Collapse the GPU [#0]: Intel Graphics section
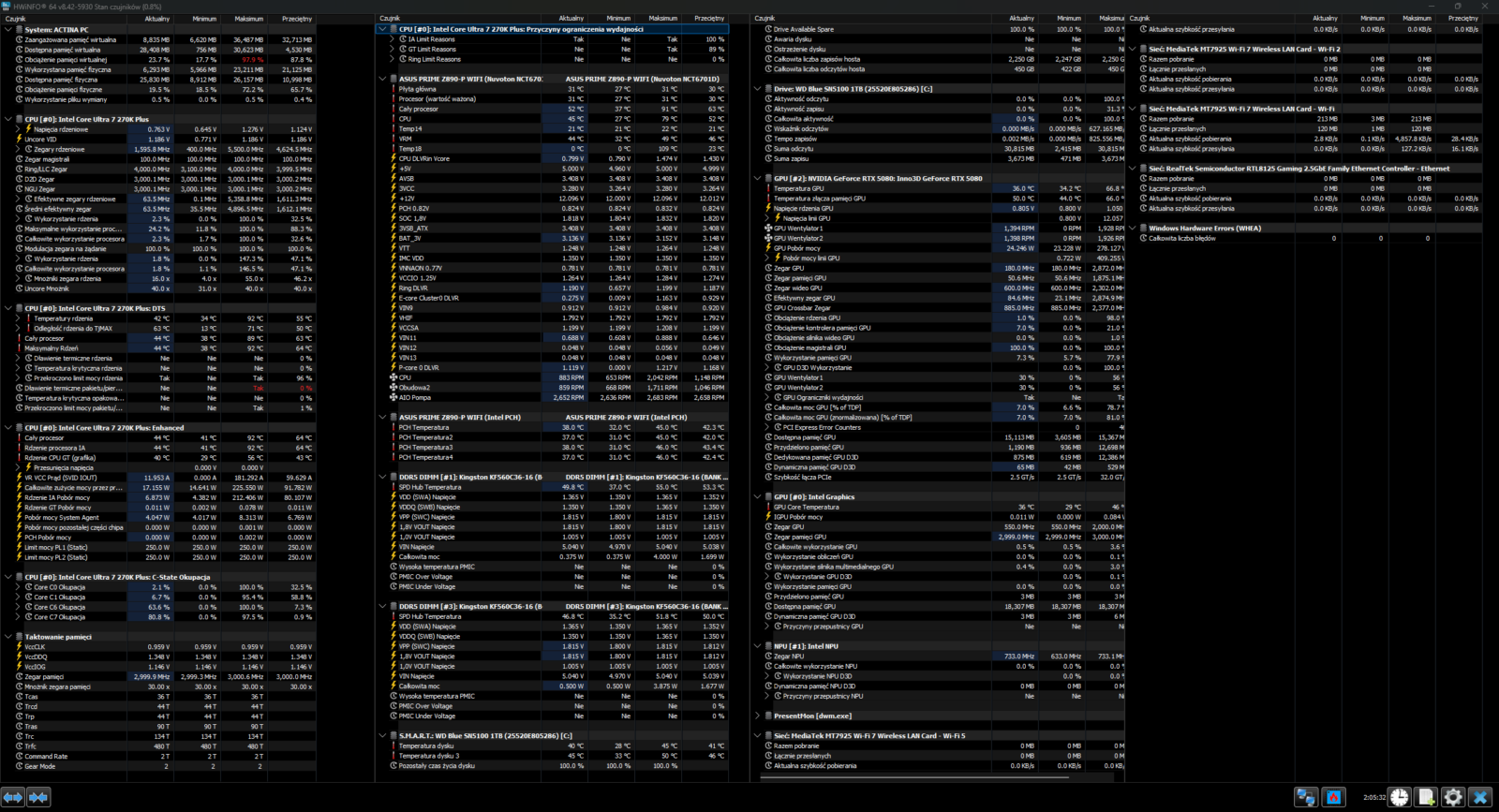 click(x=757, y=497)
